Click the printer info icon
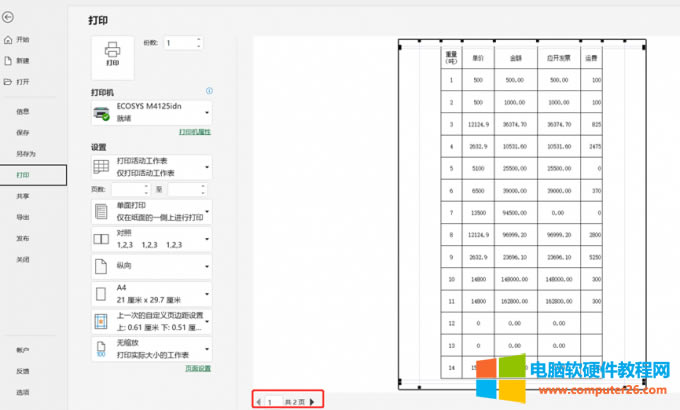Screen dimensions: 680x410 208,91
